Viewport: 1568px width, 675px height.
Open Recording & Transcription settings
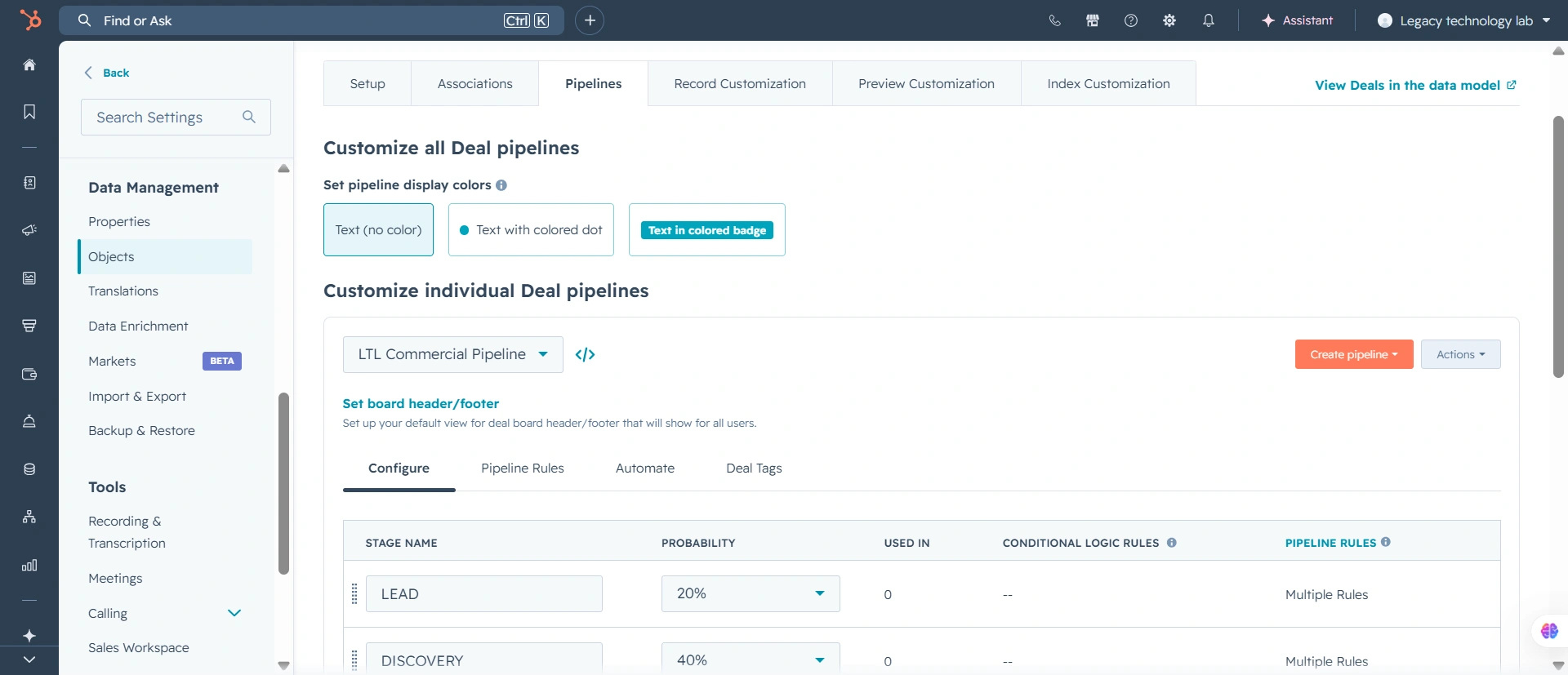coord(127,532)
